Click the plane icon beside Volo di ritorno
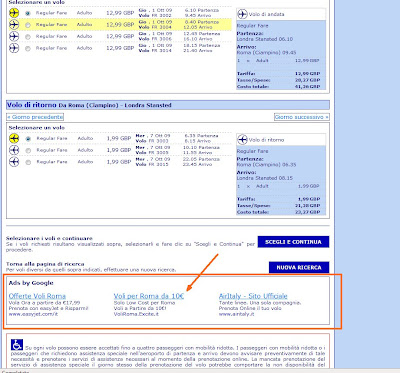400x373 pixels. (242, 140)
